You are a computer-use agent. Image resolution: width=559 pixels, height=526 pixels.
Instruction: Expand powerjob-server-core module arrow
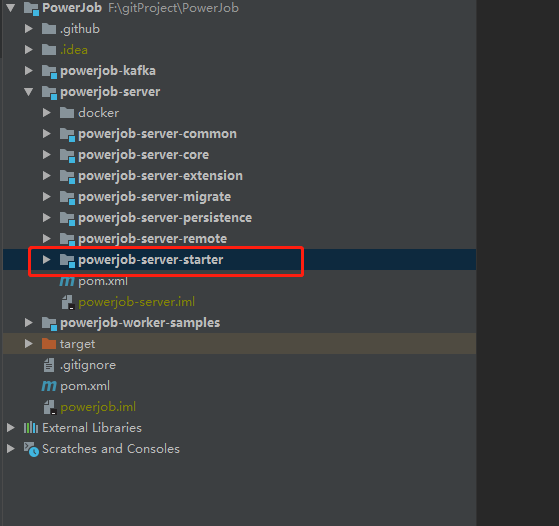click(47, 155)
